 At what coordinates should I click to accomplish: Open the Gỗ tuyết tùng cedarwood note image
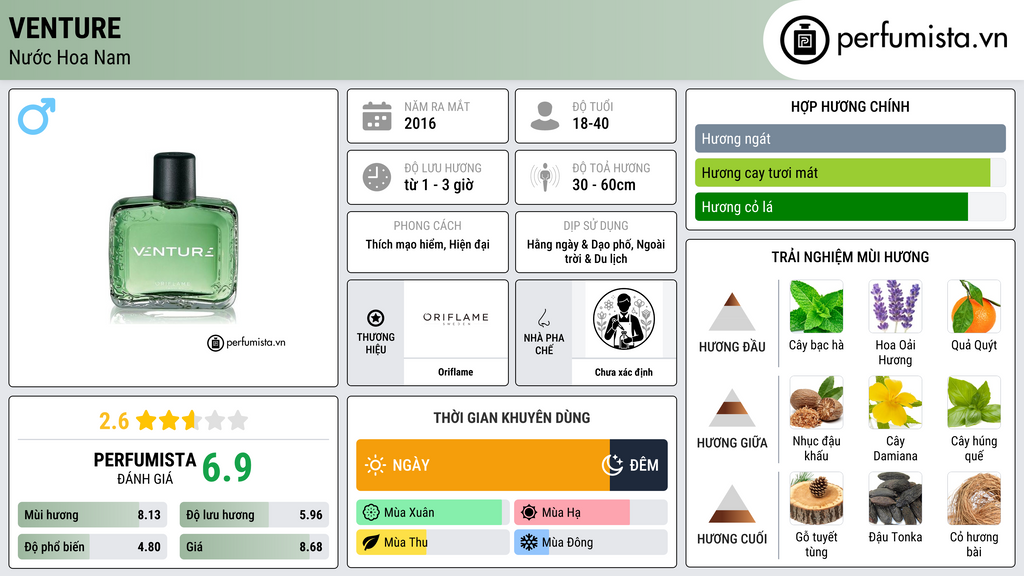(816, 499)
